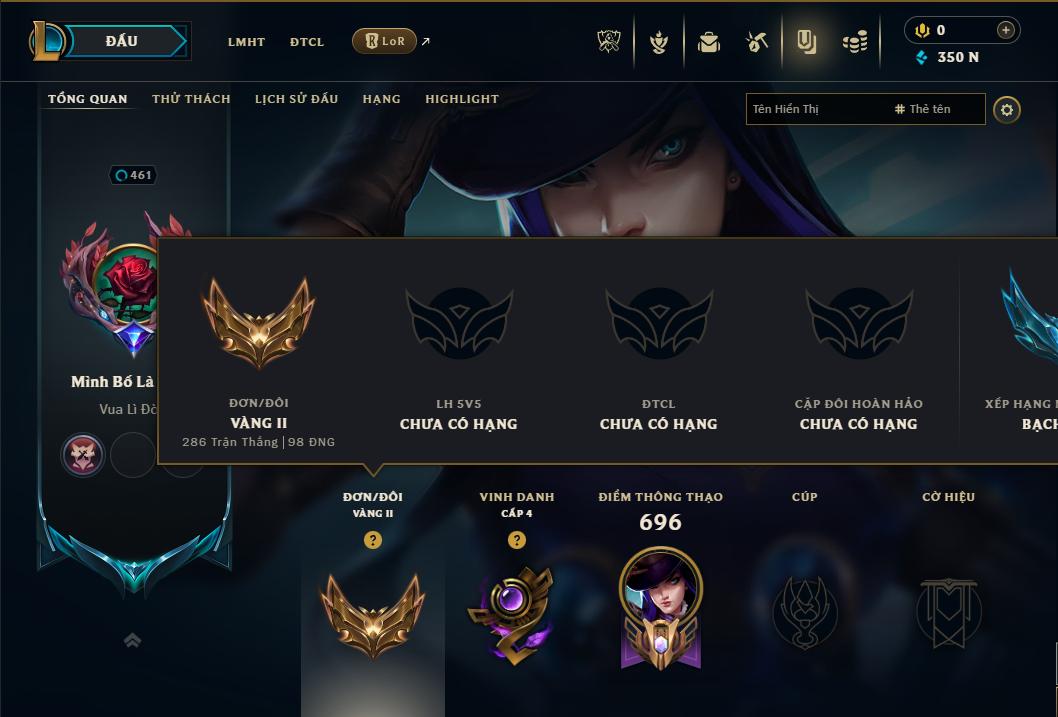The image size is (1058, 717).
Task: Click the ĐẤU play button
Action: 121,41
